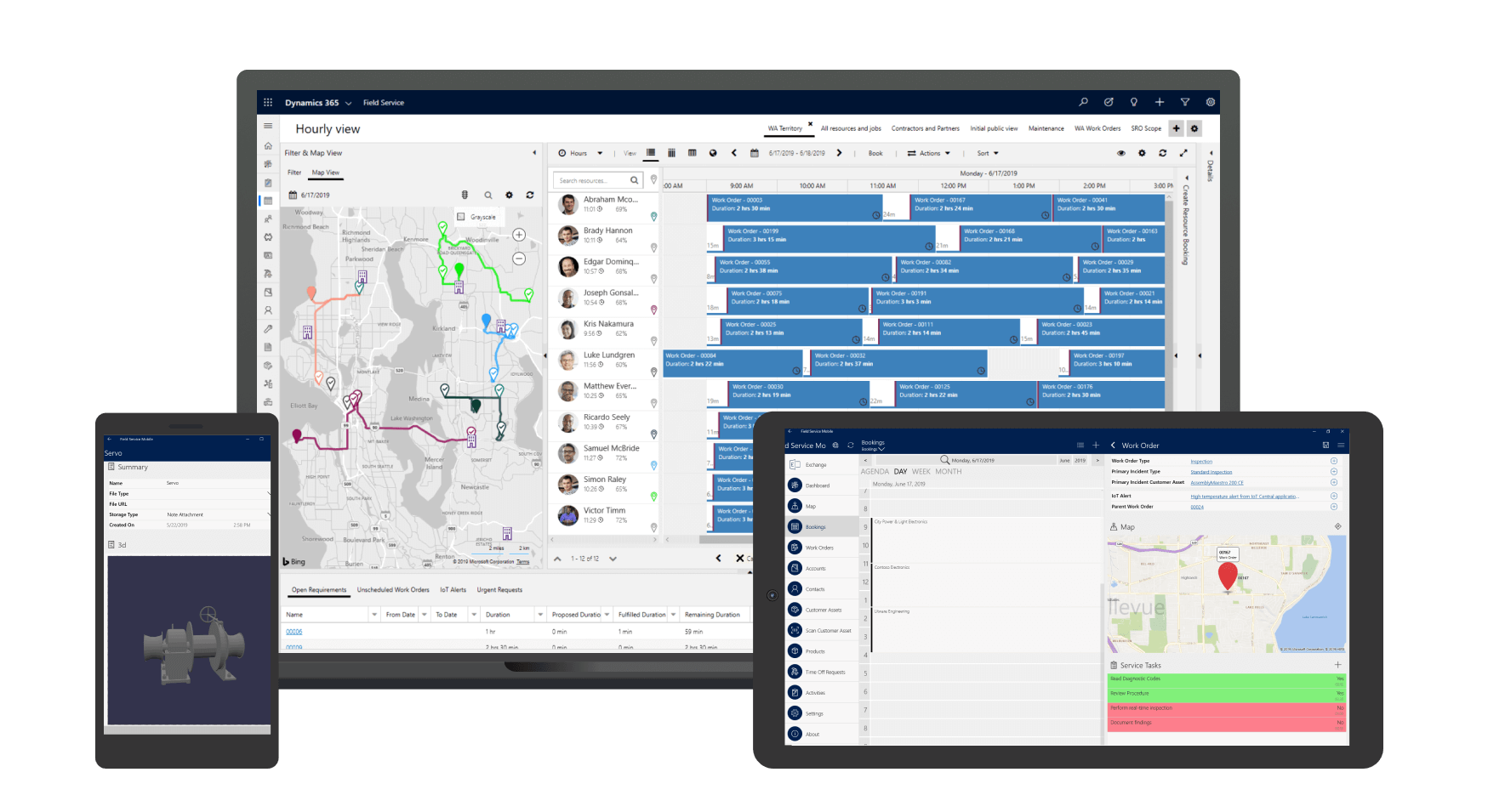Go to next date range arrow

point(839,153)
